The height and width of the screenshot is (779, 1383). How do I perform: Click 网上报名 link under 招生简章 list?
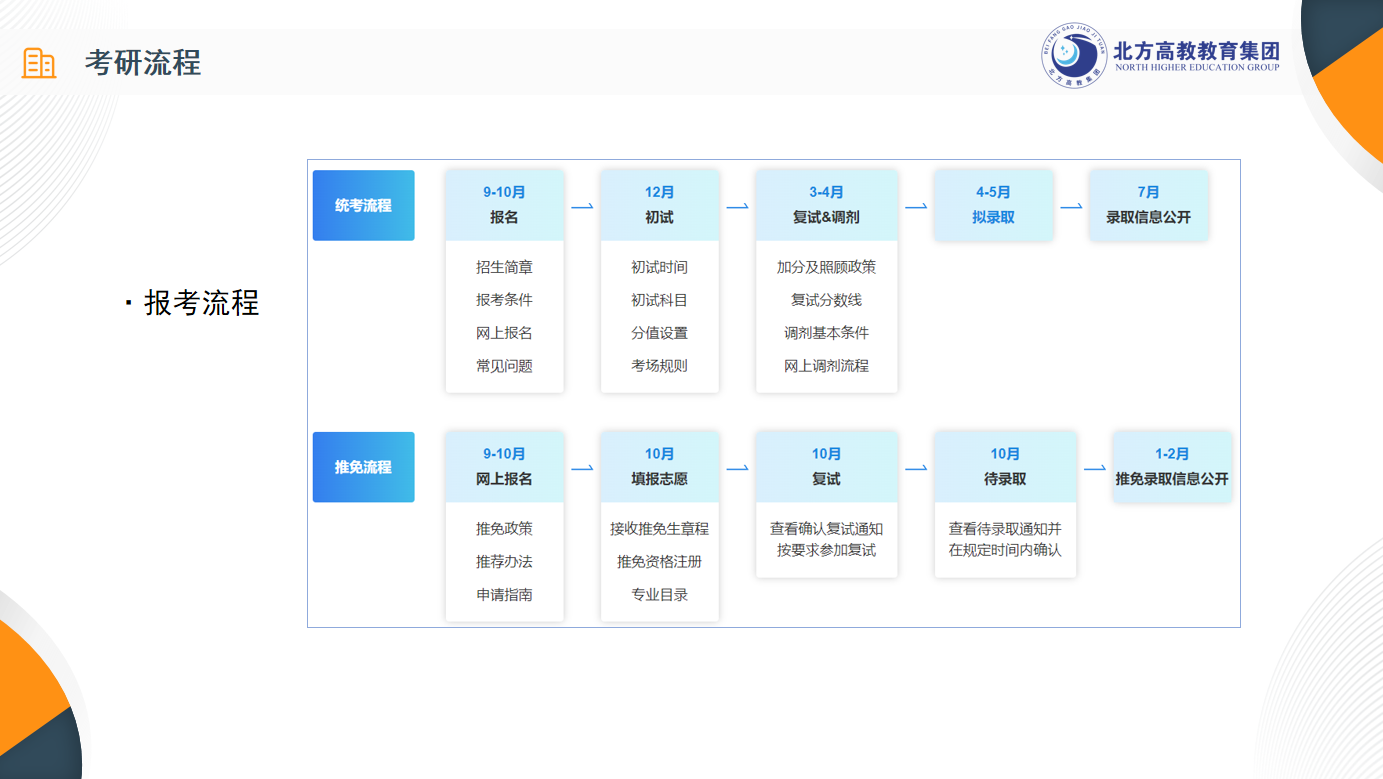[504, 333]
